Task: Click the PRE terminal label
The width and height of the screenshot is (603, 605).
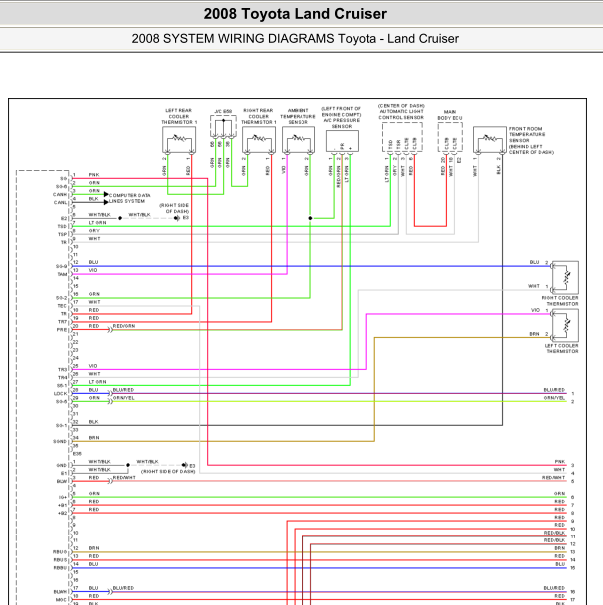Action: pyautogui.click(x=62, y=330)
